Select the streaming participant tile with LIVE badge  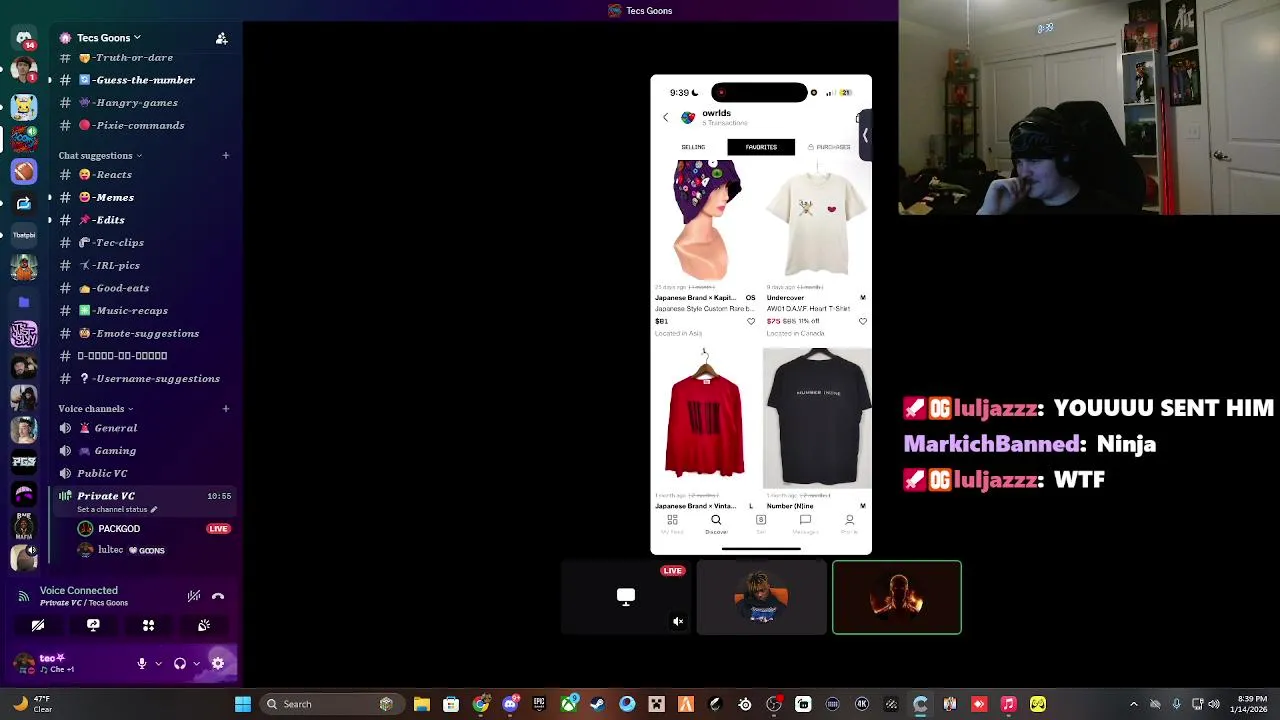point(625,598)
